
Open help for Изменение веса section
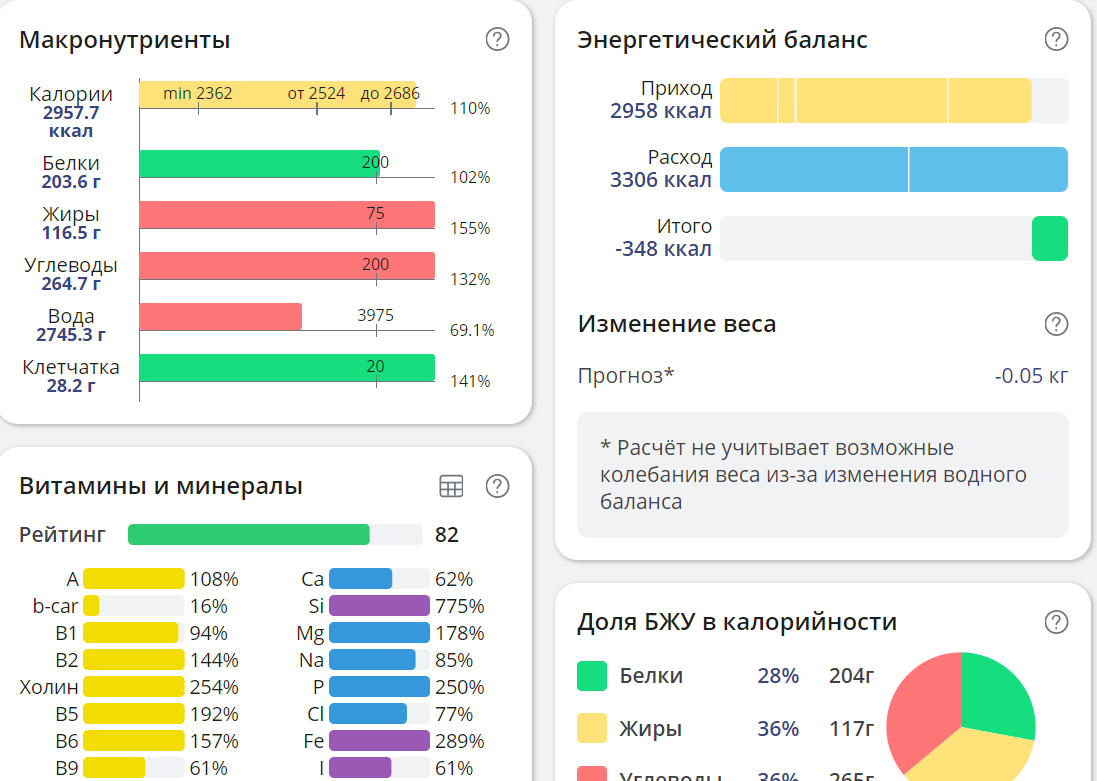(1055, 323)
